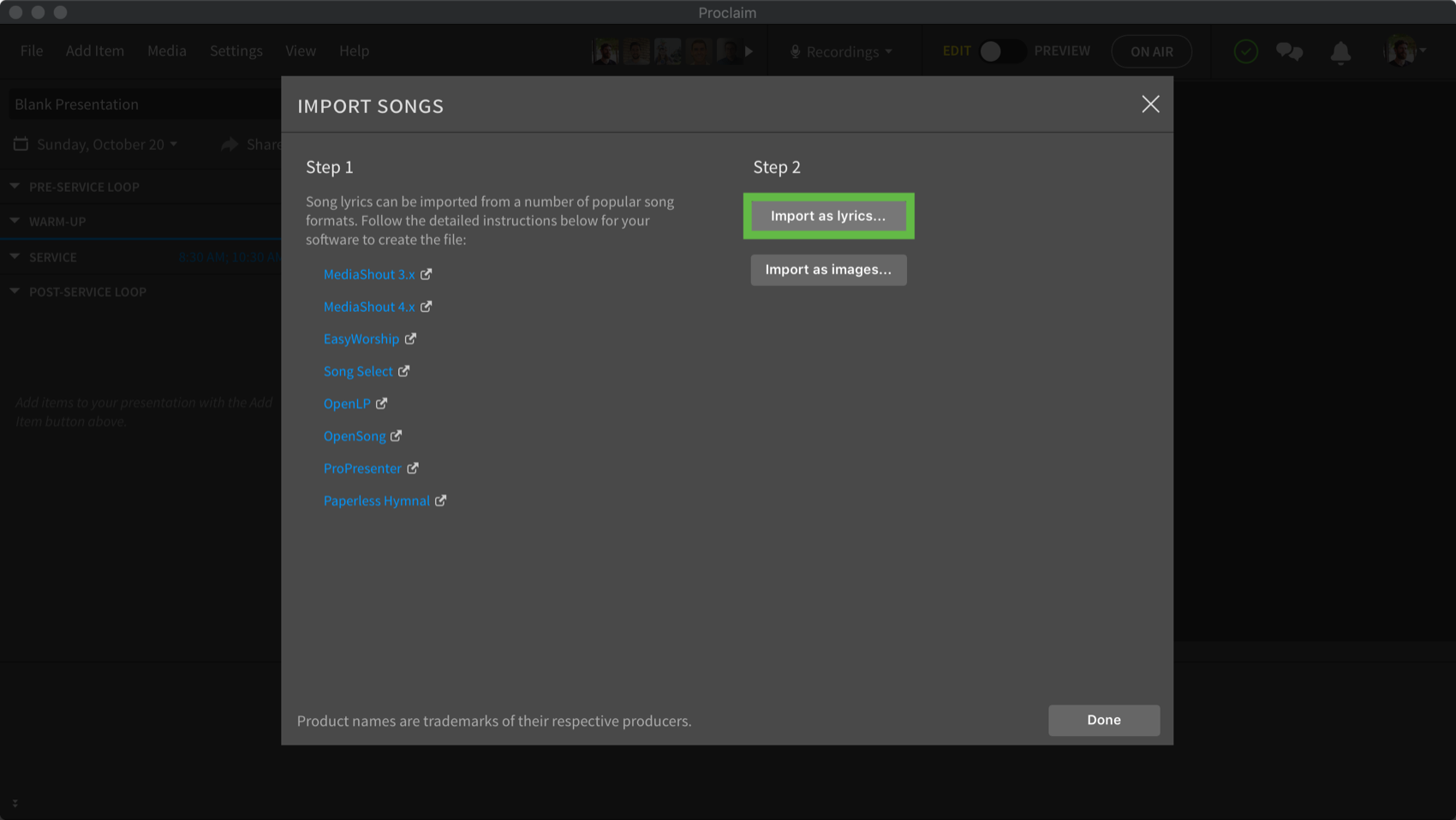
Task: Close the Import Songs dialog
Action: tap(1150, 105)
